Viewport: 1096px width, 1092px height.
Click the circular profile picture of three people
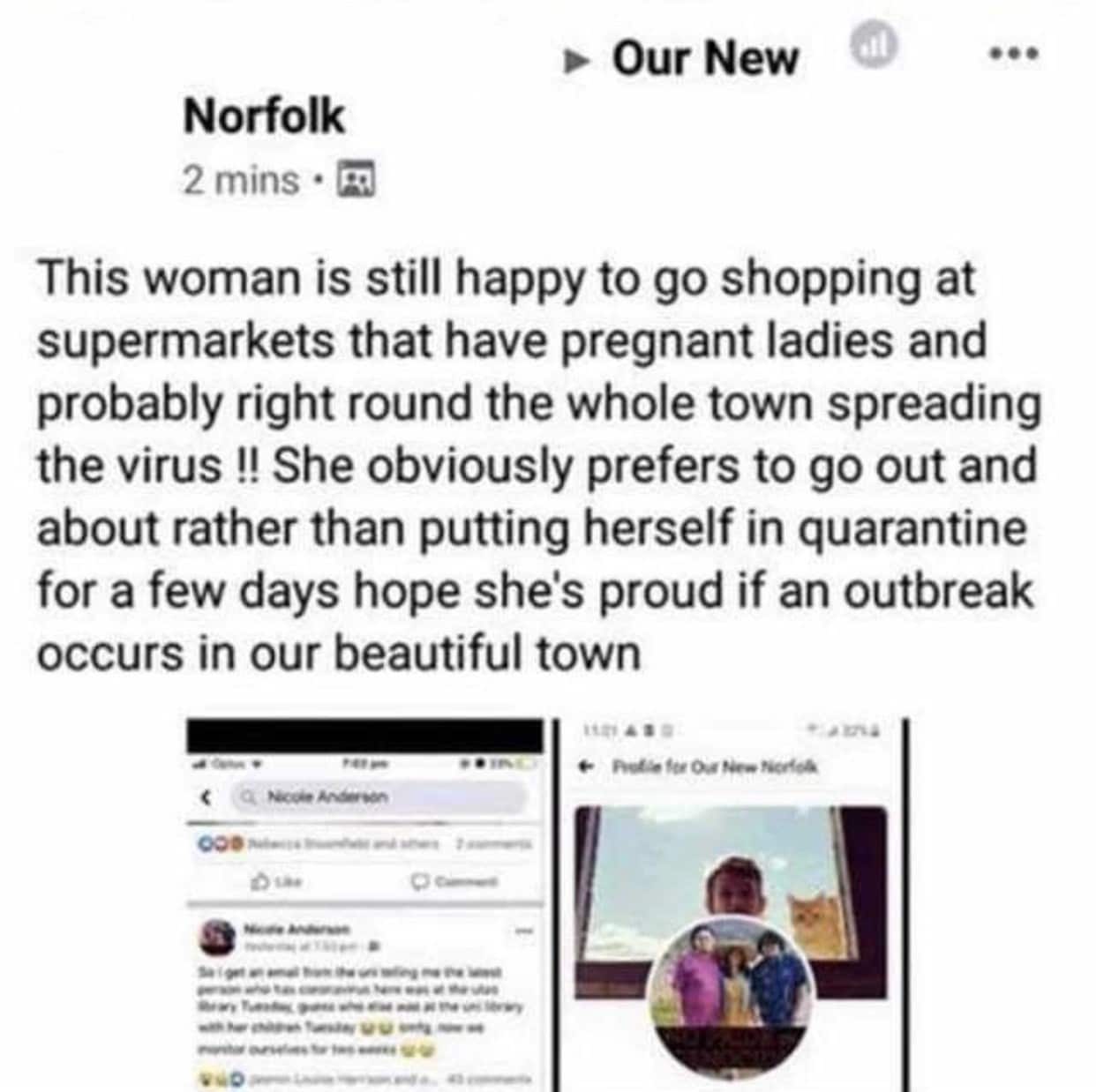tap(729, 991)
